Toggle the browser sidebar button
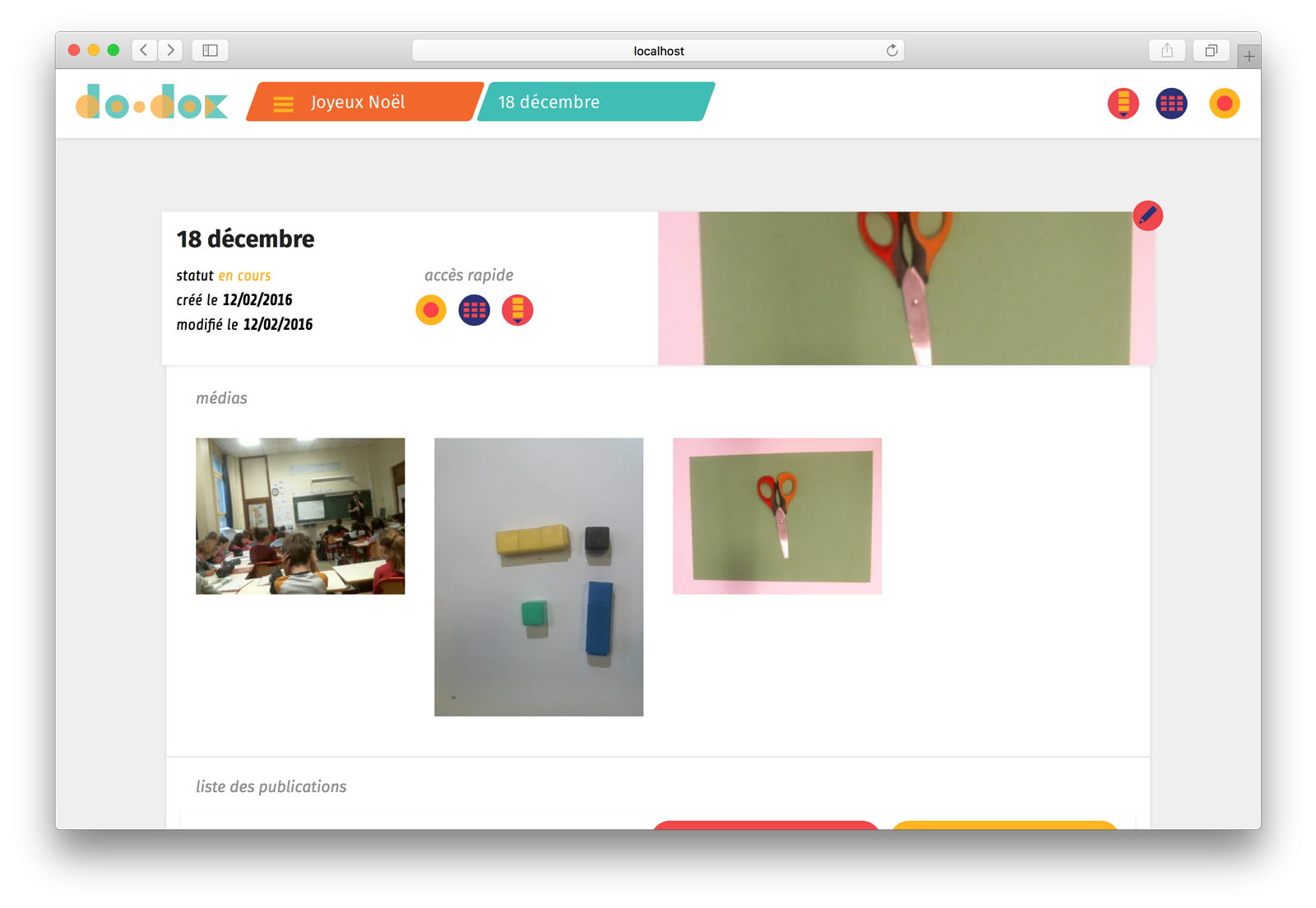Screen dimensions: 1316x908 point(211,50)
